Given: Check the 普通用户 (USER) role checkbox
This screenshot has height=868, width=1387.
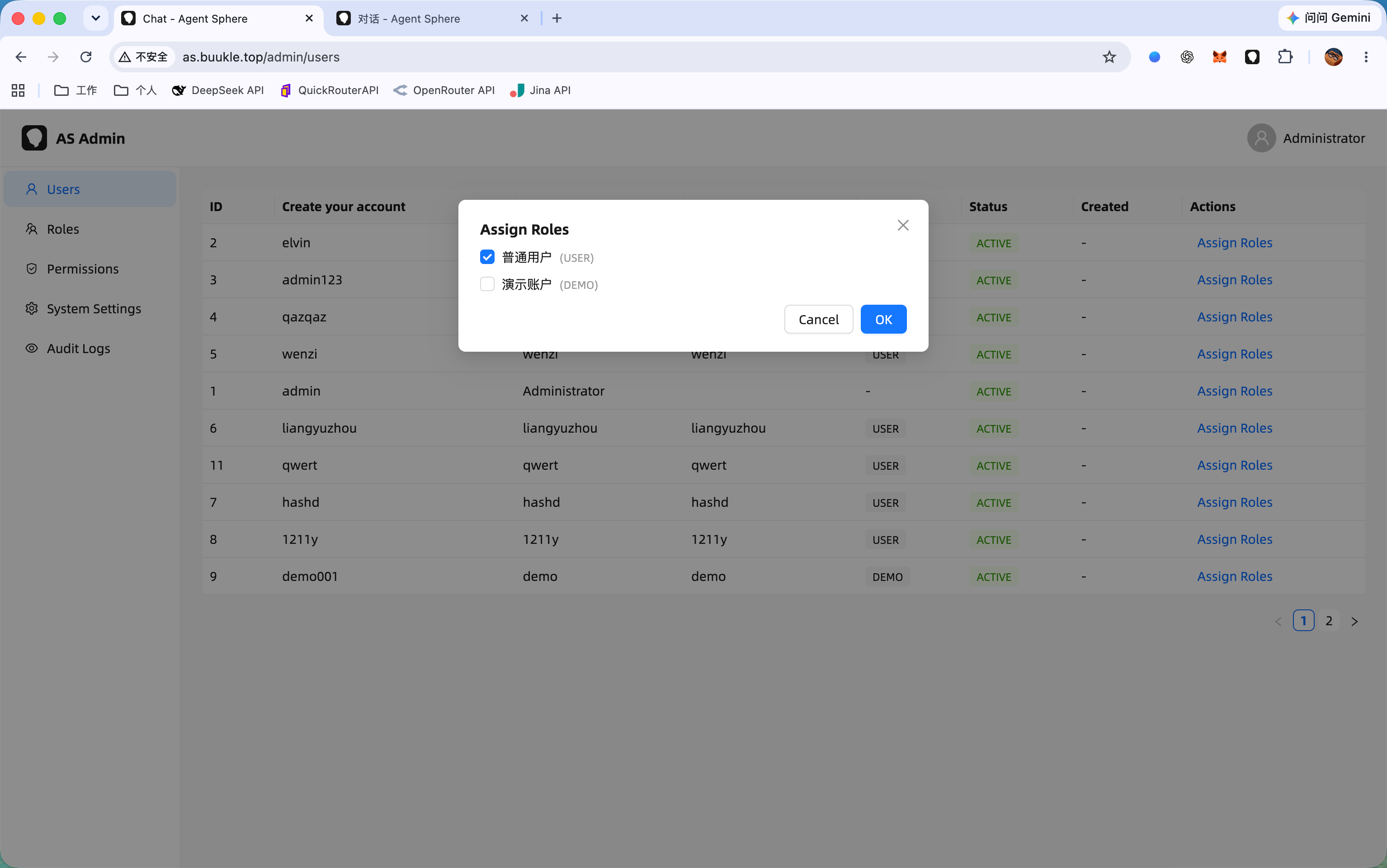Looking at the screenshot, I should click(487, 257).
